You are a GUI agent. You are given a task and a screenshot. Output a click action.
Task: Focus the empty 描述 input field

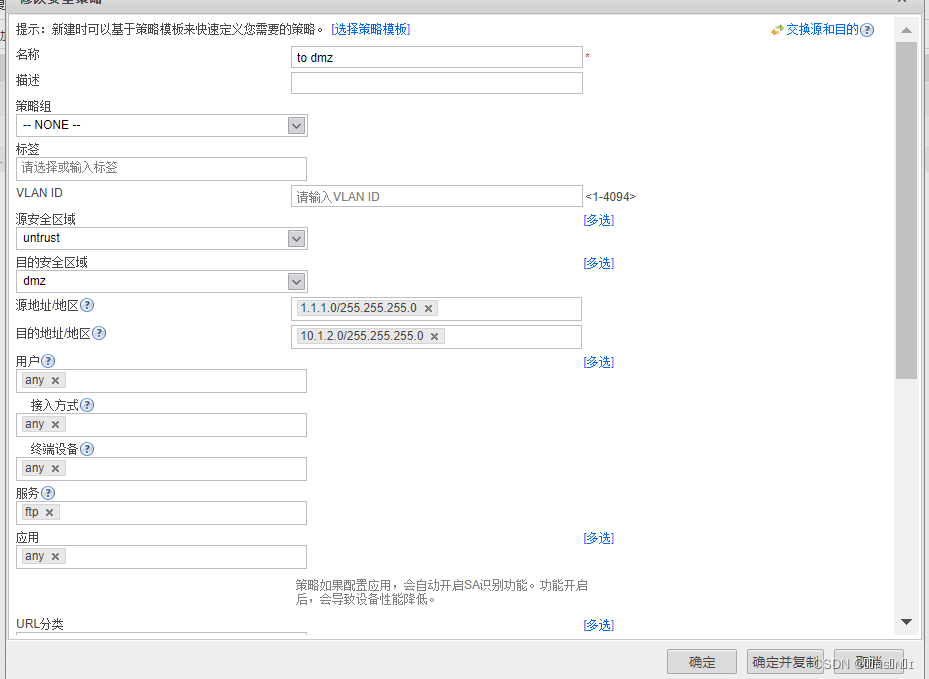pyautogui.click(x=437, y=83)
